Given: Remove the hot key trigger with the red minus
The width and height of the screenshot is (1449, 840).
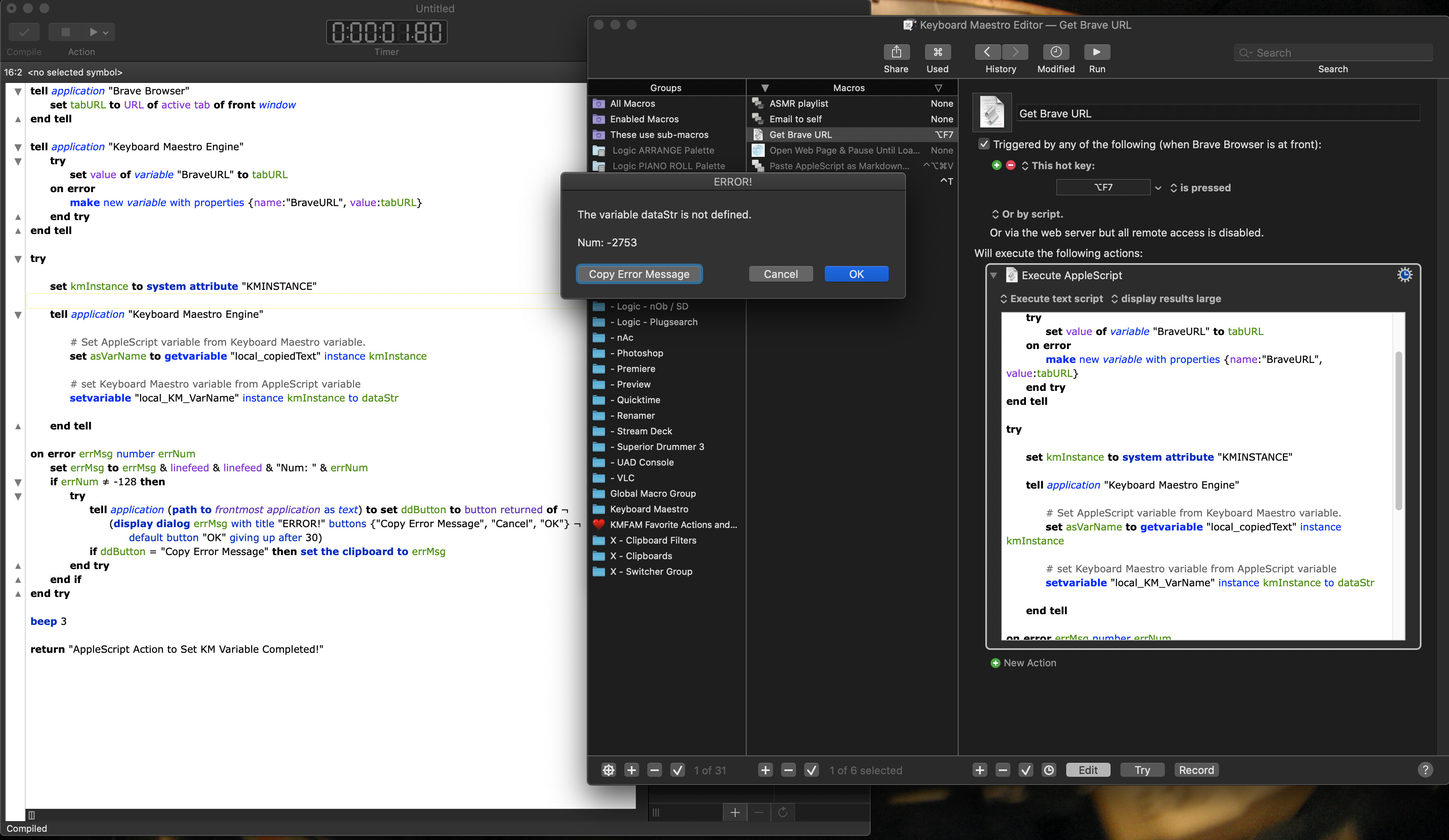Looking at the screenshot, I should coord(1010,165).
